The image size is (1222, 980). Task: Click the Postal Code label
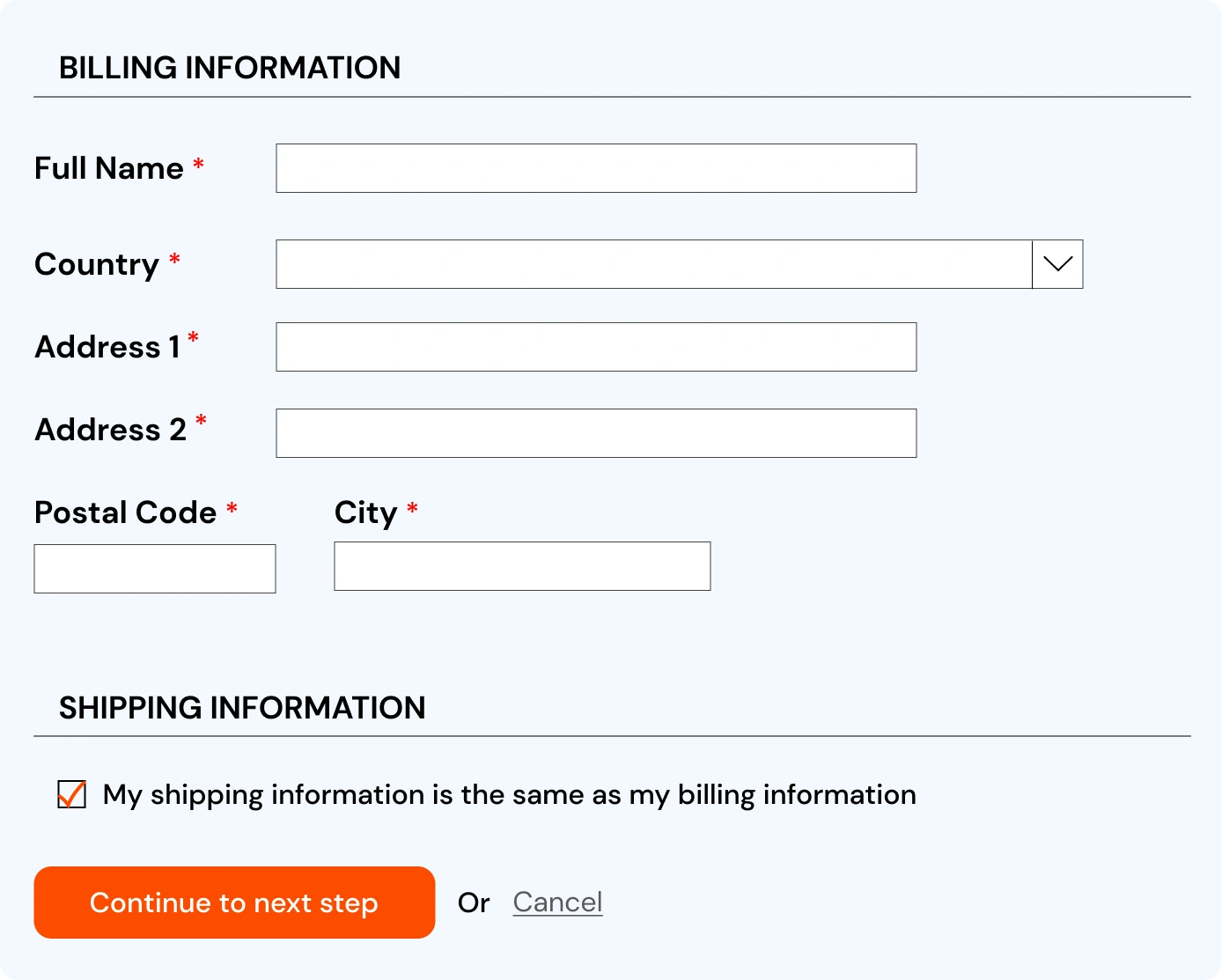coord(126,512)
